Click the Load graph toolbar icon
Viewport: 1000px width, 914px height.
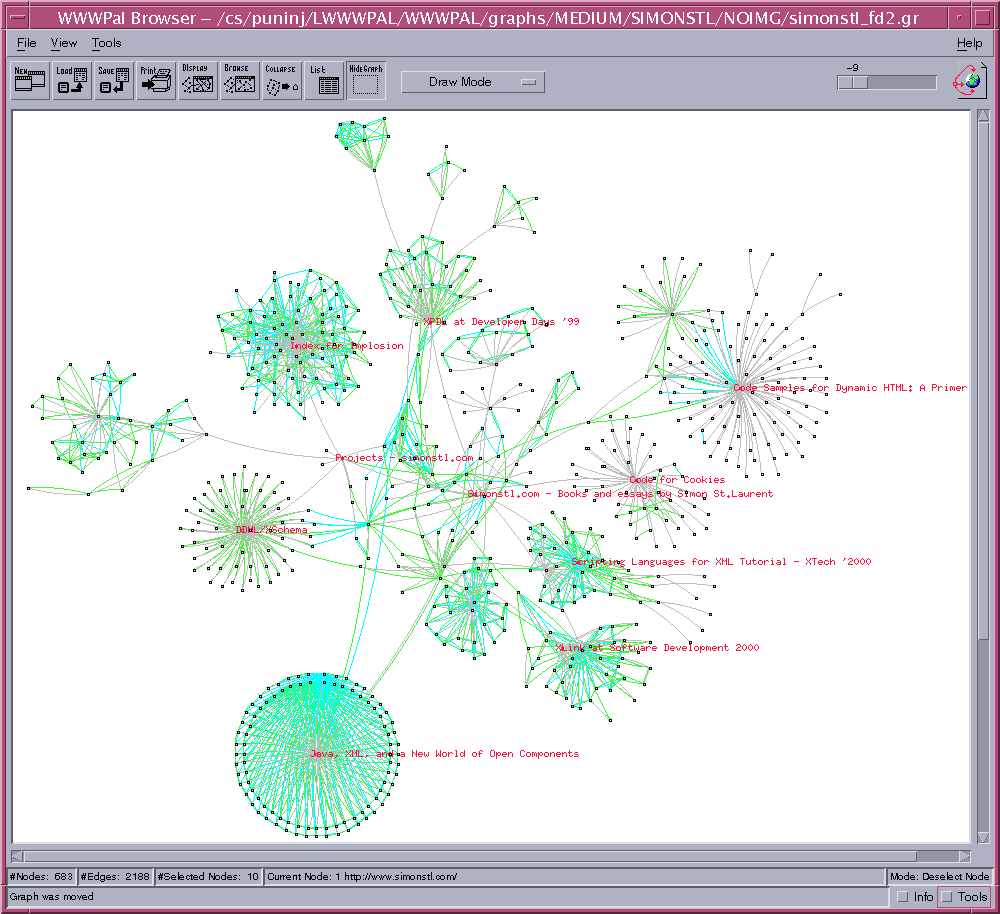[71, 80]
